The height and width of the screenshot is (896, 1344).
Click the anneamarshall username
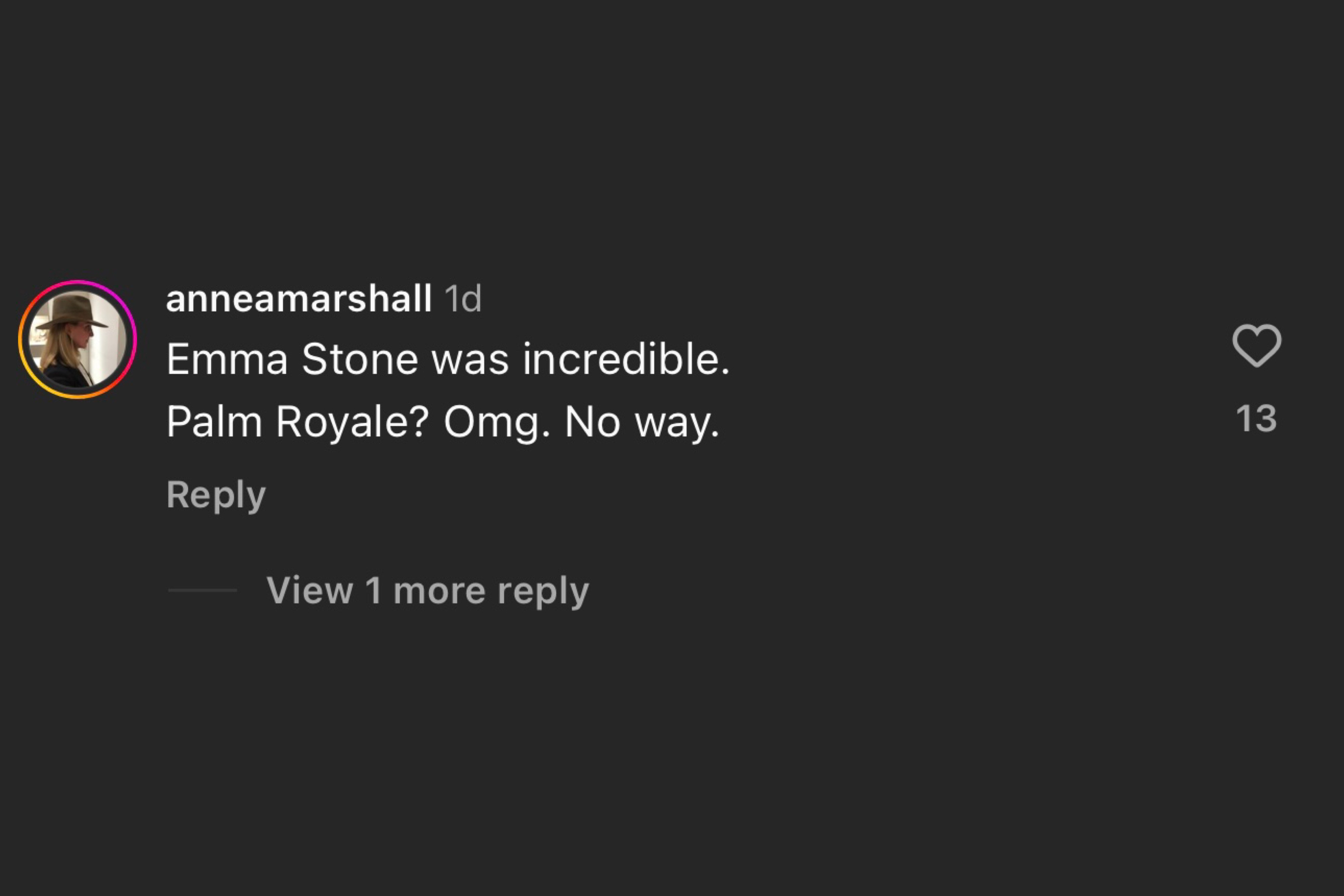[298, 298]
